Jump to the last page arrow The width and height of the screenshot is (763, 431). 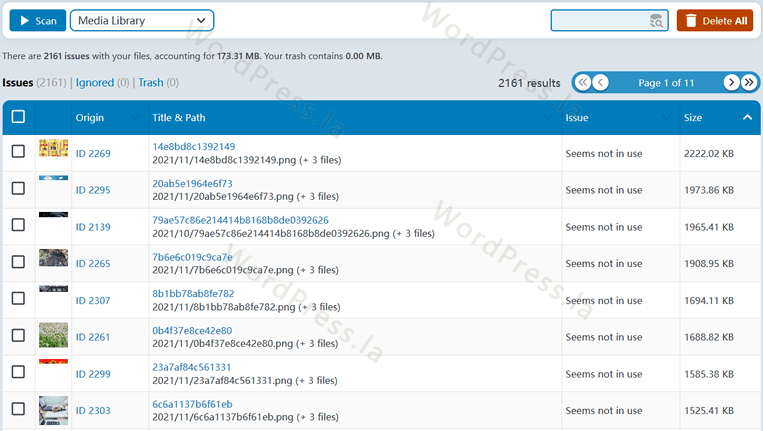749,83
